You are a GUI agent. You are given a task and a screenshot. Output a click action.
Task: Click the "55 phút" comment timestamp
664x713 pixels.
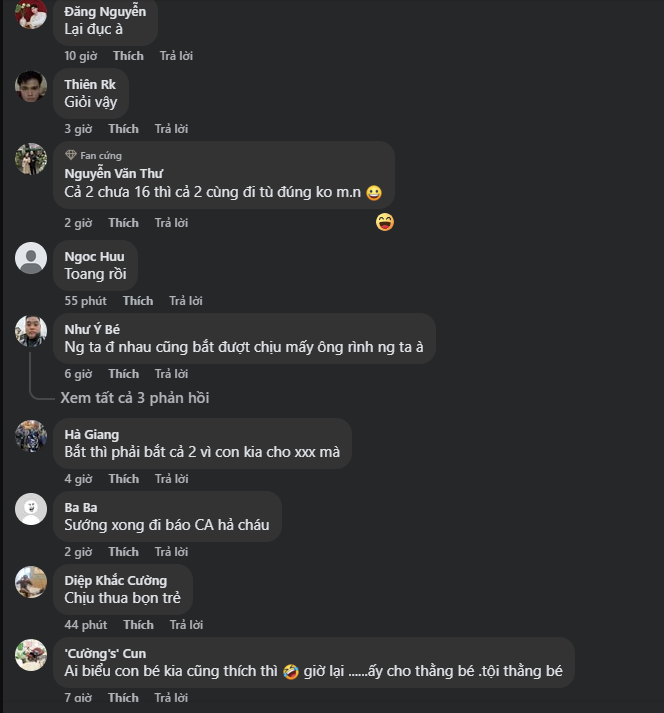(x=86, y=301)
